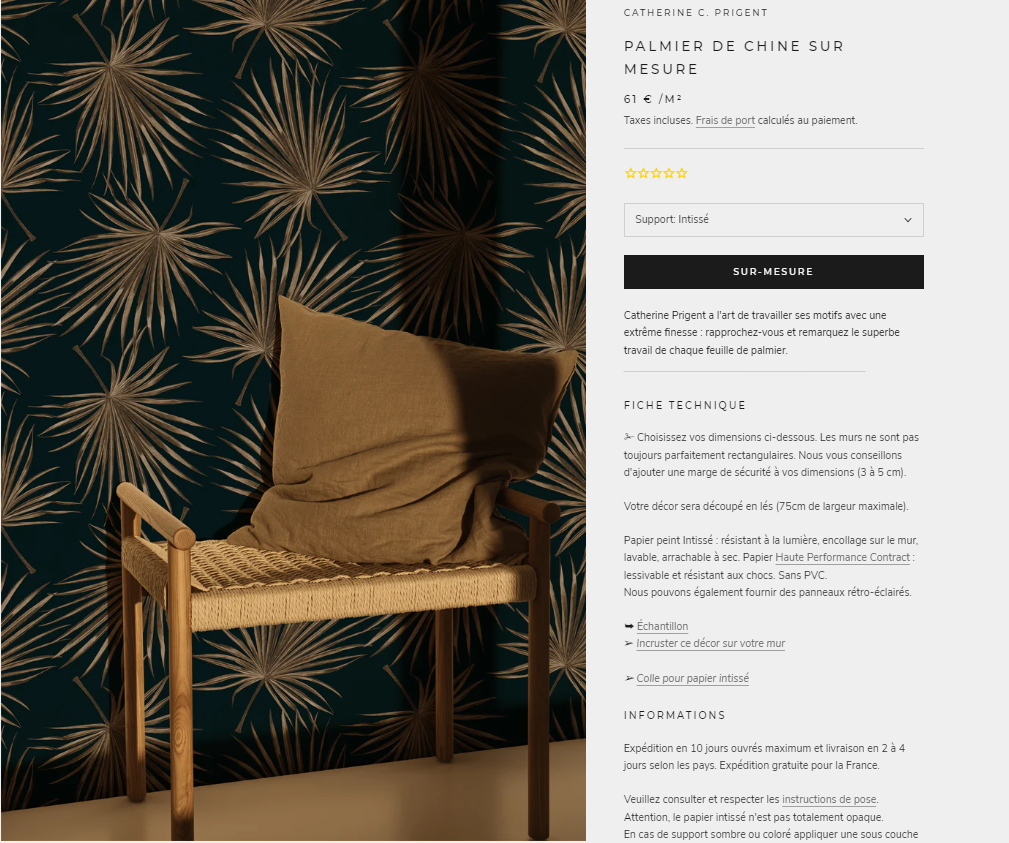The image size is (1009, 843).
Task: Click the chevron arrow in Support selector
Action: pyautogui.click(x=907, y=220)
